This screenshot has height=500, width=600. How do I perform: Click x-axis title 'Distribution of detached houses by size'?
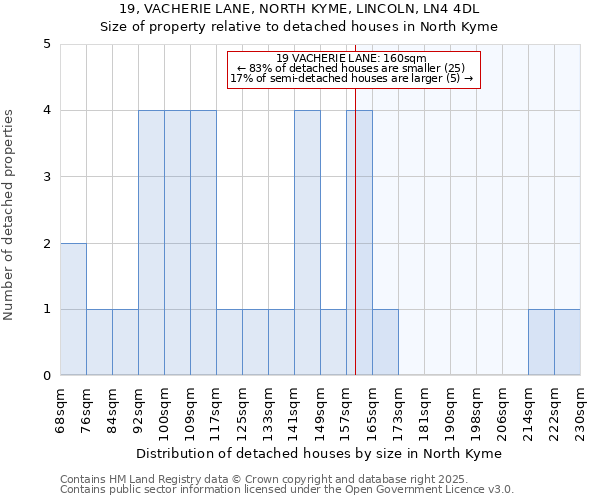click(x=270, y=454)
